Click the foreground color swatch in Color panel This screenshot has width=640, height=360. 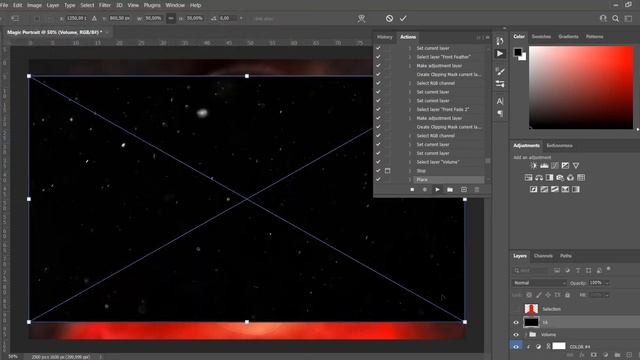coord(518,52)
